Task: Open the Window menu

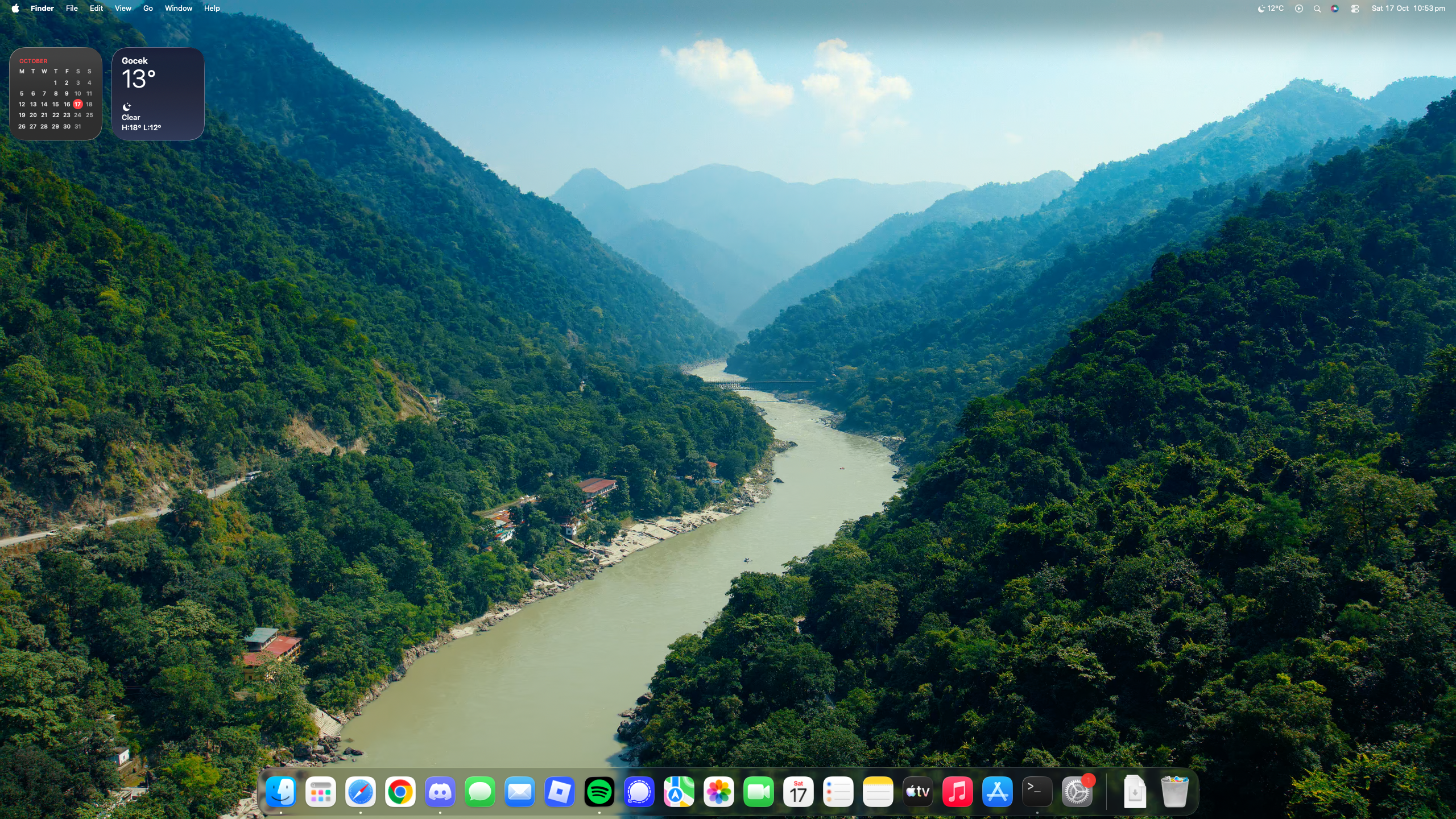Action: (179, 8)
